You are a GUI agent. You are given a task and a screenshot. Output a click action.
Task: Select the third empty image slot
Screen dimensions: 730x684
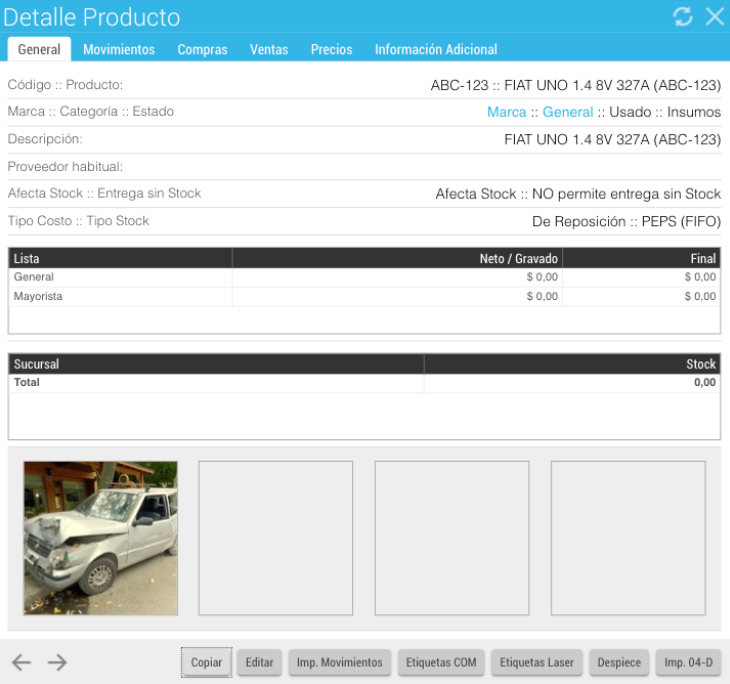click(x=452, y=538)
